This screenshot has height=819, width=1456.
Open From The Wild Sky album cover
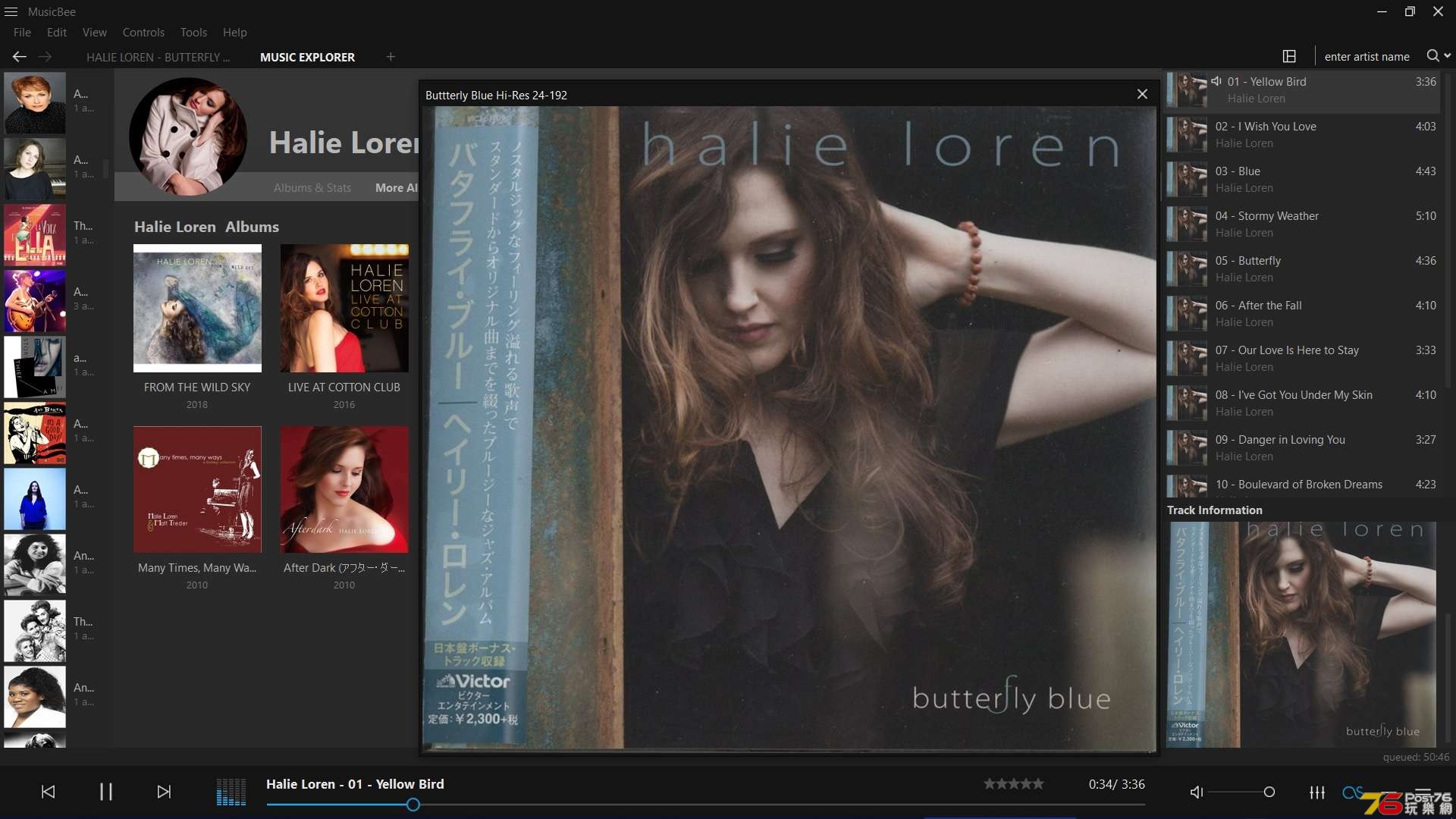[197, 308]
